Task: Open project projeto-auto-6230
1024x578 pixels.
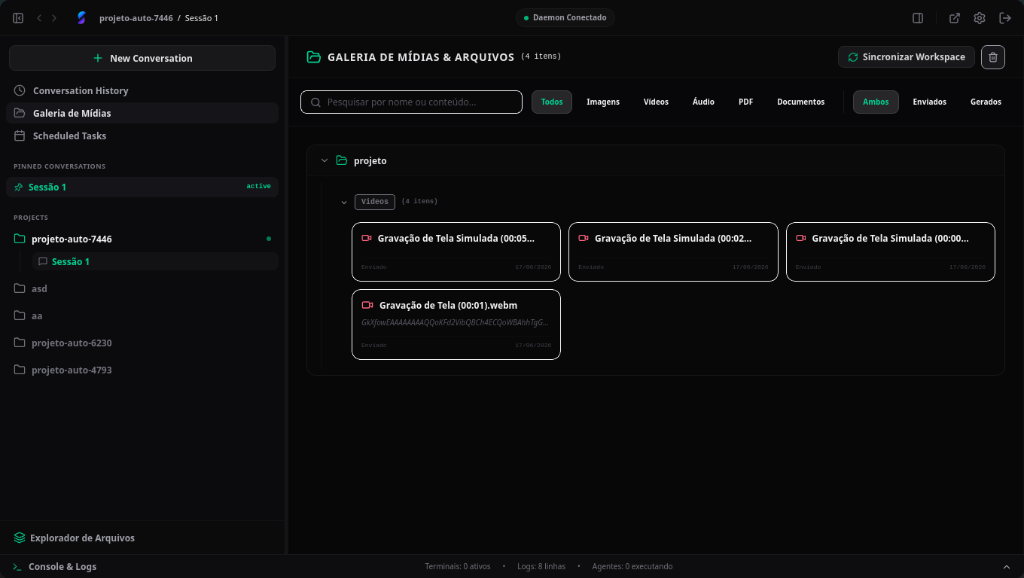Action: pos(142,342)
